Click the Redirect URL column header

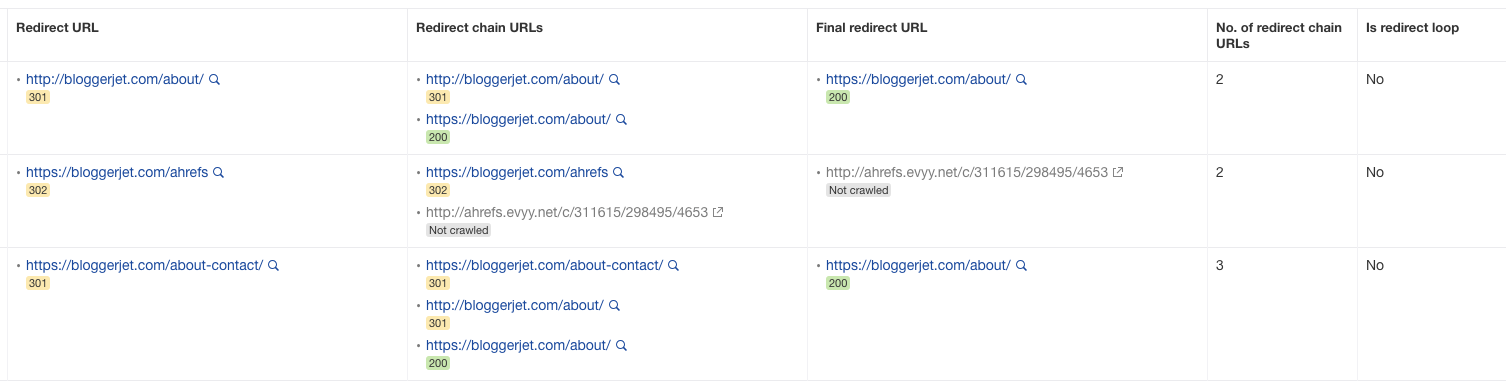pyautogui.click(x=58, y=28)
